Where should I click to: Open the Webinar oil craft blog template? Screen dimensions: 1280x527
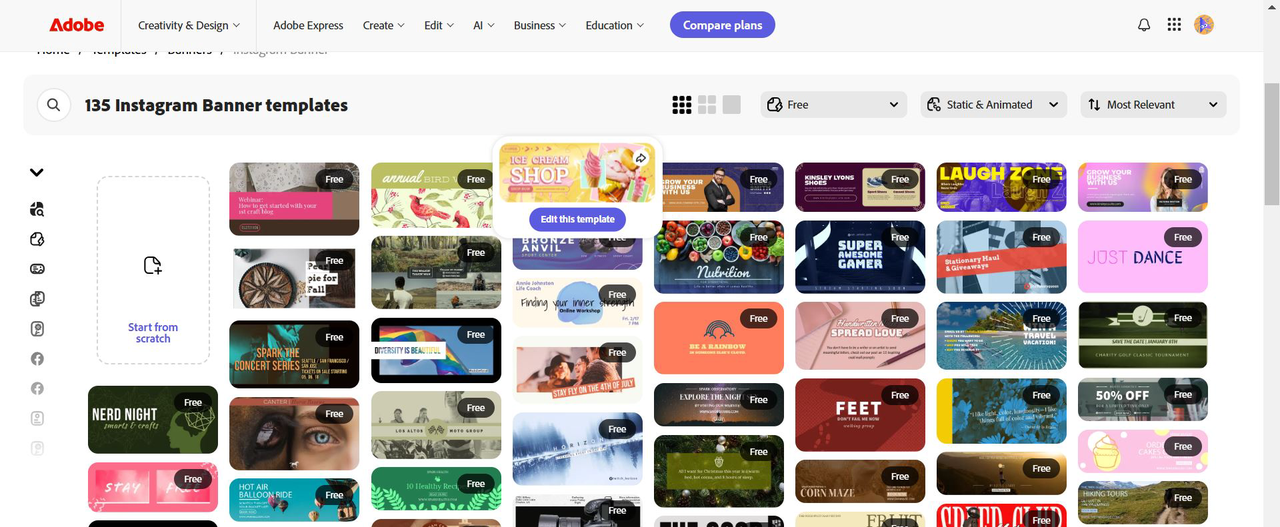click(x=294, y=199)
